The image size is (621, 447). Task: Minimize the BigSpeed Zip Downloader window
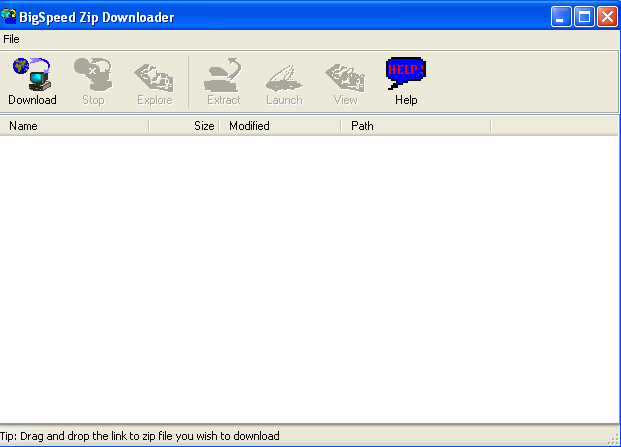[561, 17]
